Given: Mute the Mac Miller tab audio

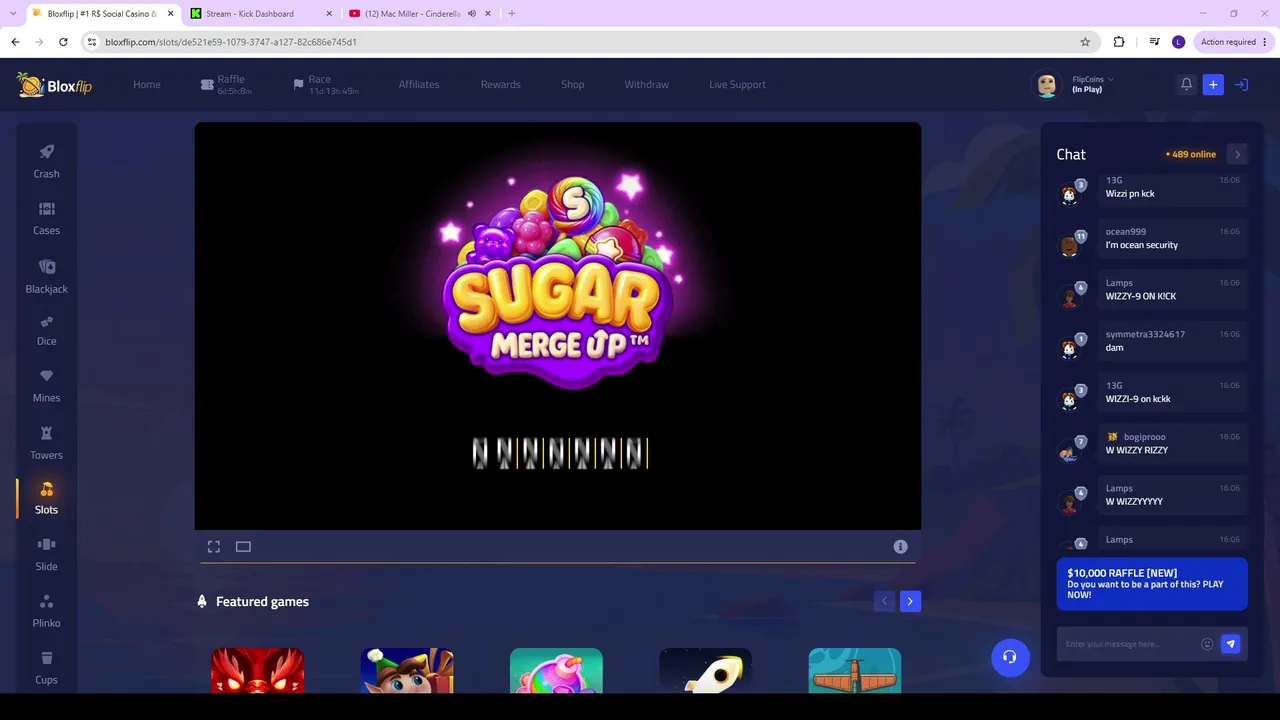Looking at the screenshot, I should (x=471, y=14).
